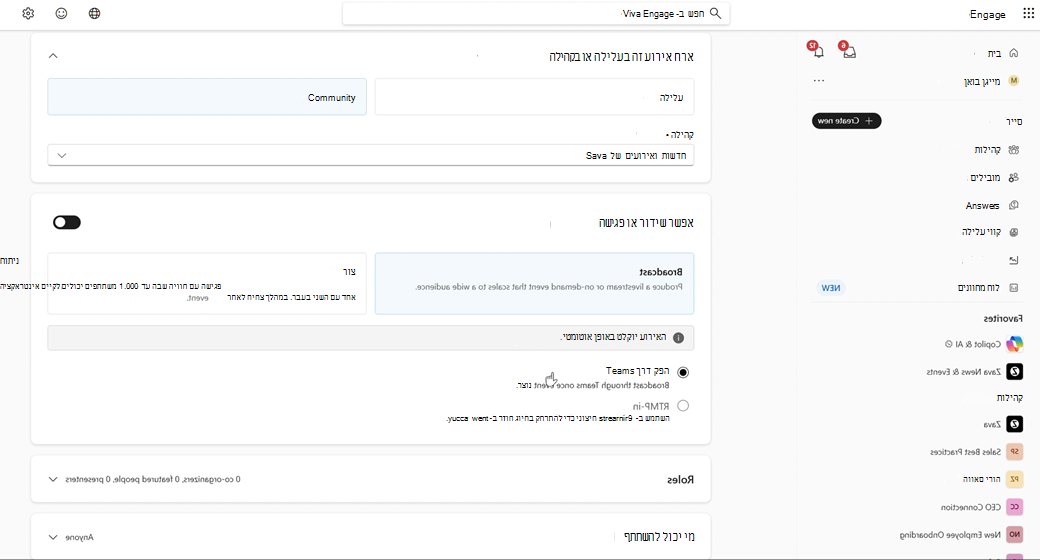Click the Copilot & AI favorite icon

tap(1014, 344)
